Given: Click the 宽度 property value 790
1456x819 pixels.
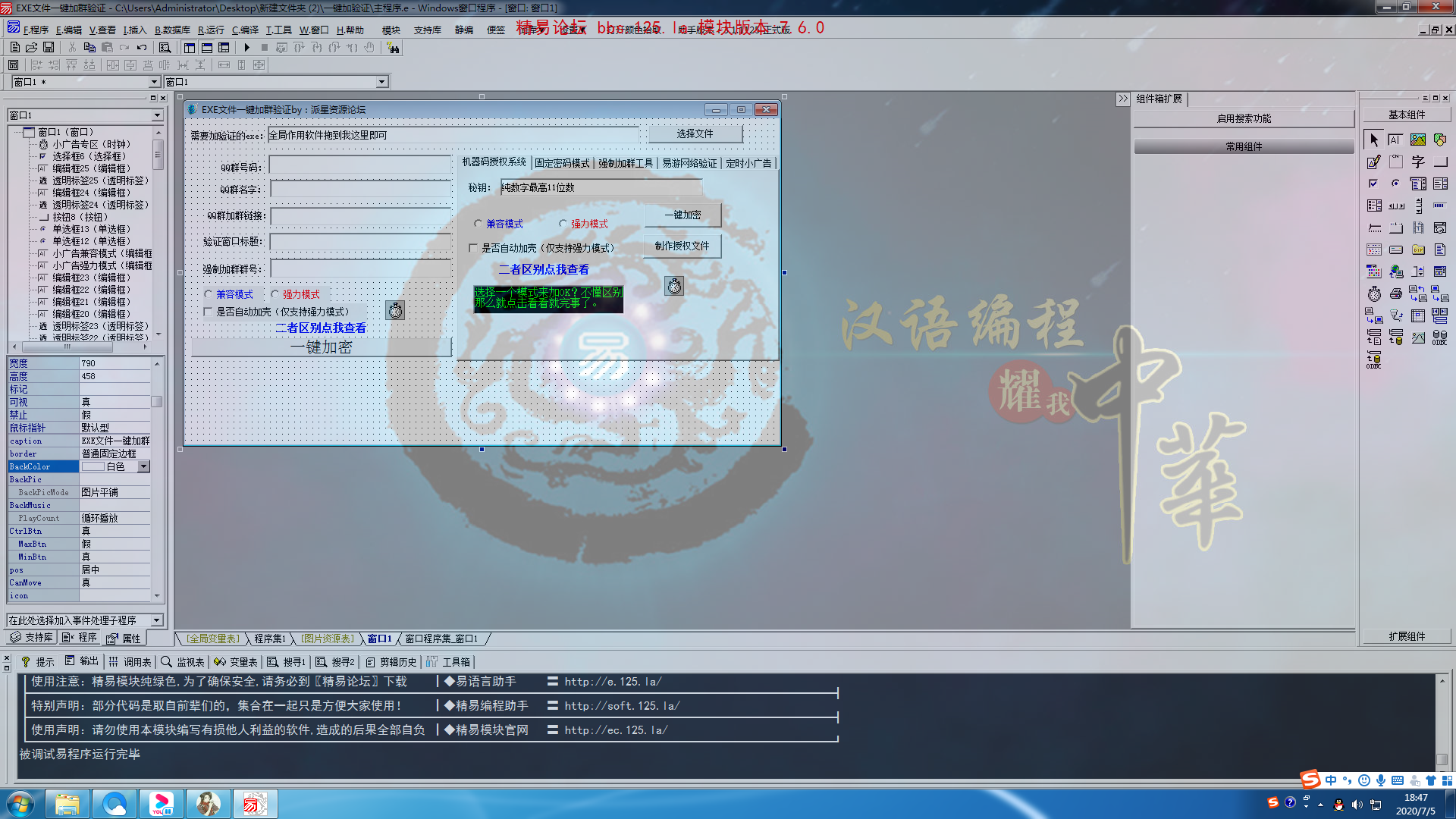Looking at the screenshot, I should tap(115, 364).
